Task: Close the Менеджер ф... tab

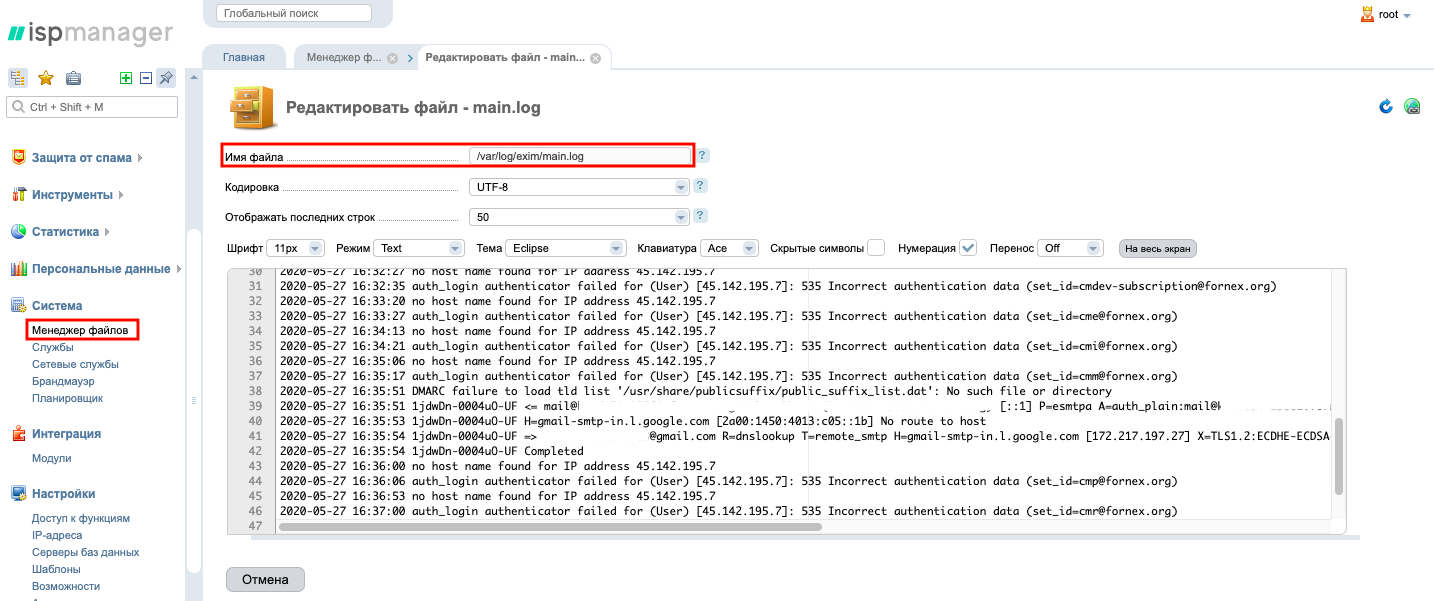Action: [x=392, y=58]
